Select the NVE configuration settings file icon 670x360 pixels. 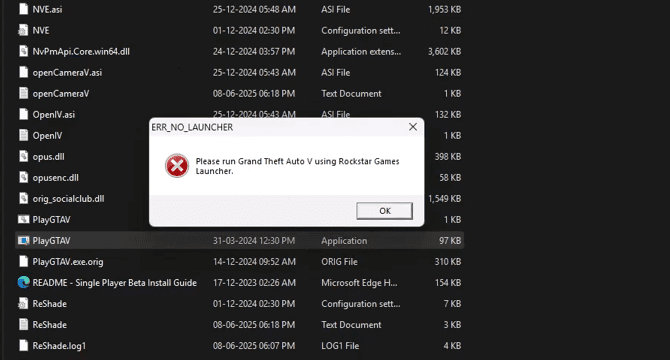tap(24, 30)
